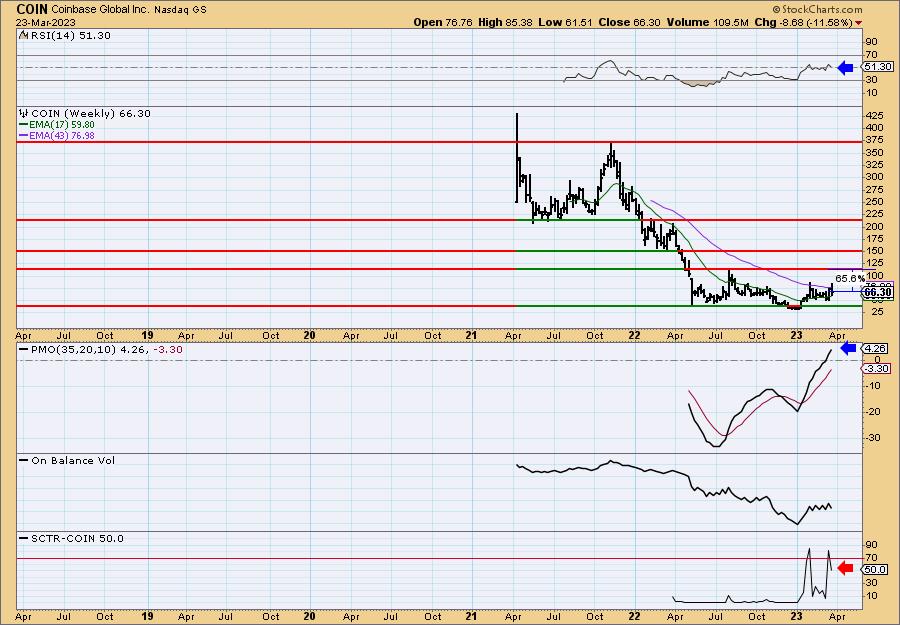Viewport: 900px width, 625px height.
Task: Click the EMA(17) 59.80 legend entry
Action: pos(63,125)
